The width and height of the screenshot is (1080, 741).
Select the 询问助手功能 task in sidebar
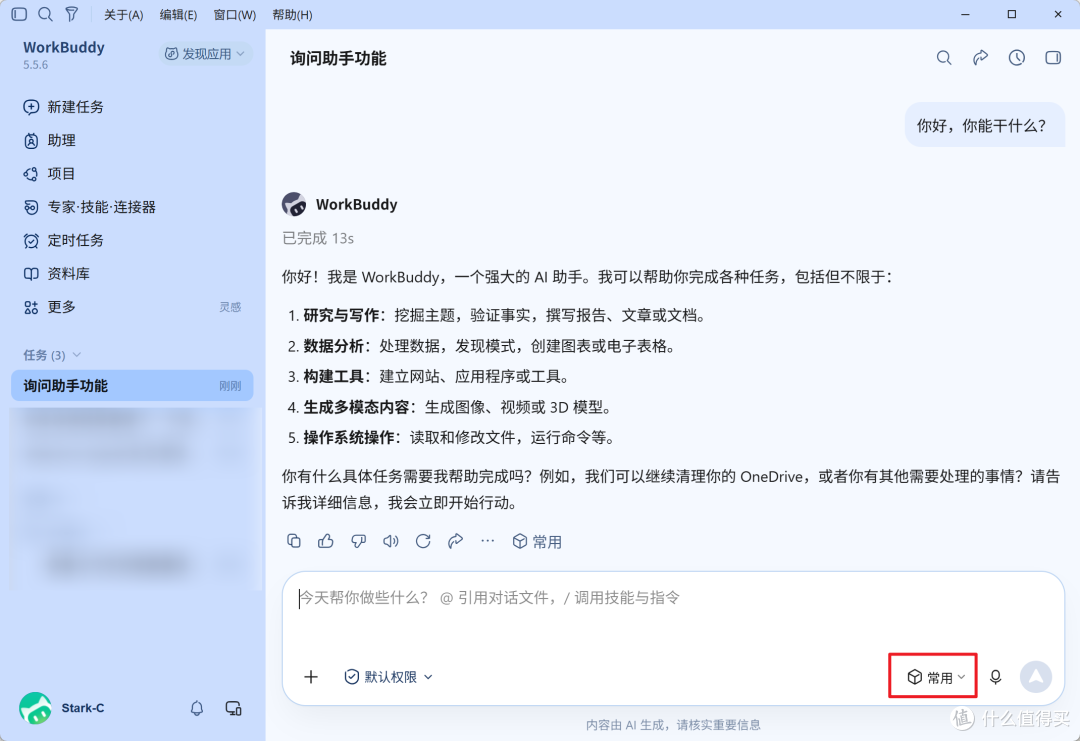[132, 386]
